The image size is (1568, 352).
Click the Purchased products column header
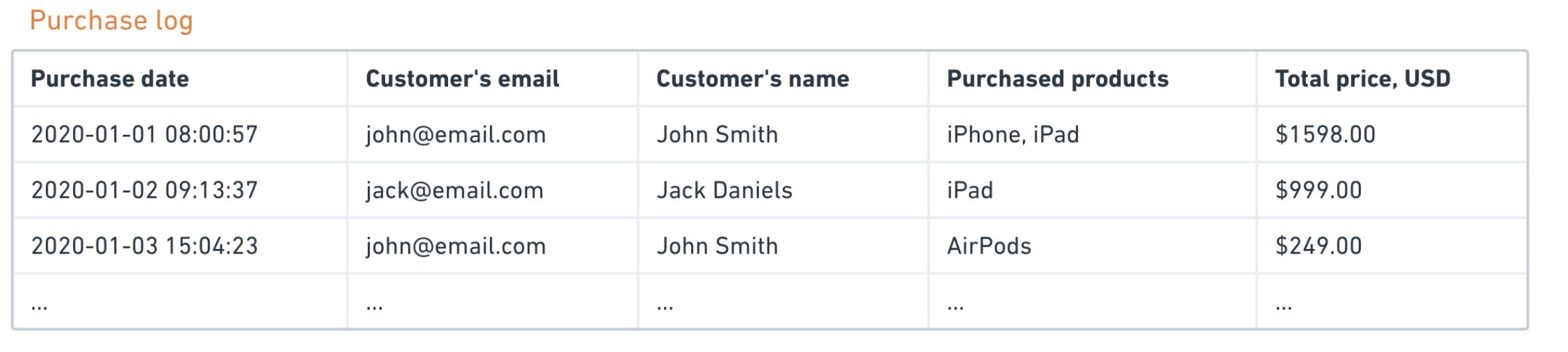1057,79
